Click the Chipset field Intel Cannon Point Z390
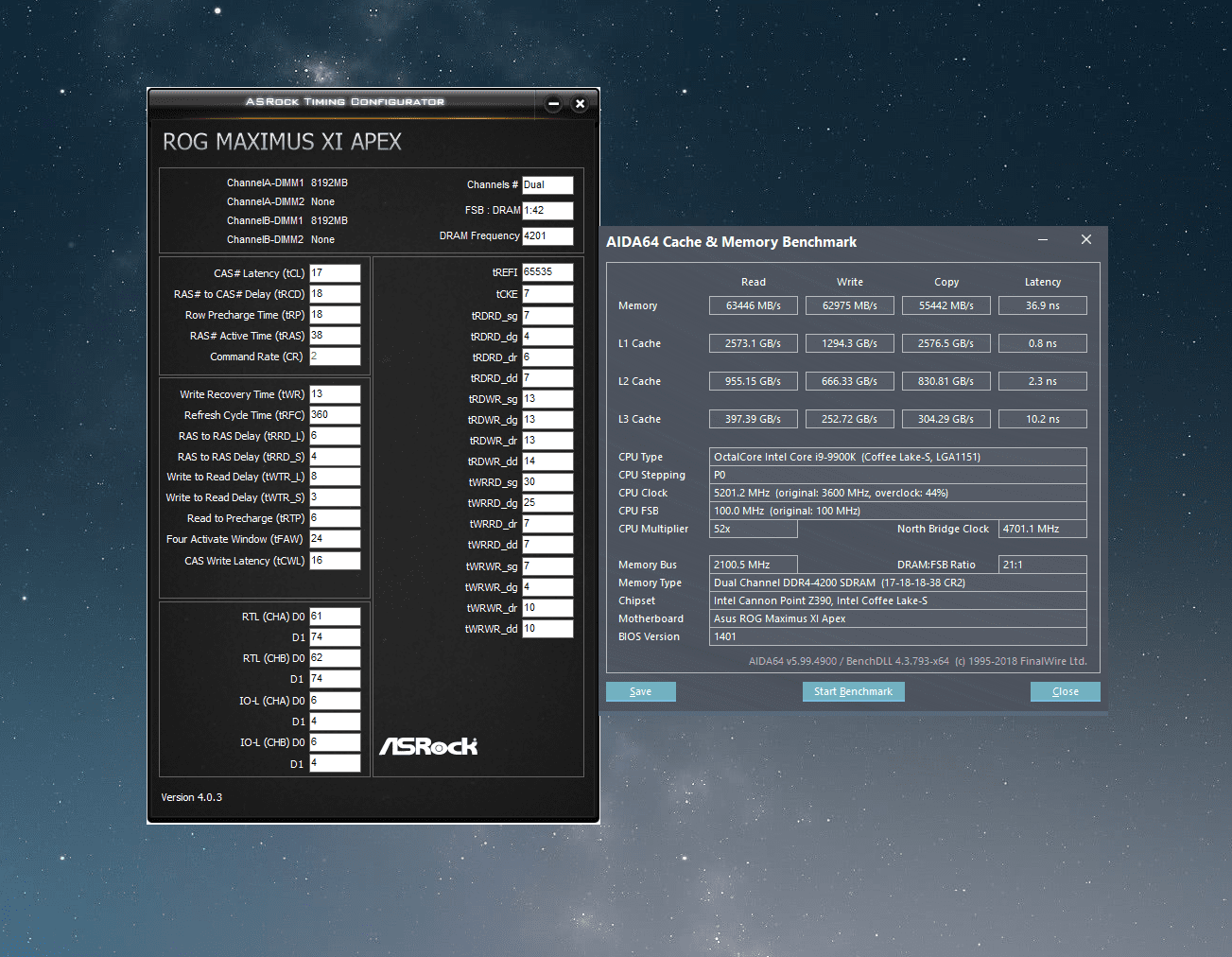1232x957 pixels. pyautogui.click(x=898, y=600)
